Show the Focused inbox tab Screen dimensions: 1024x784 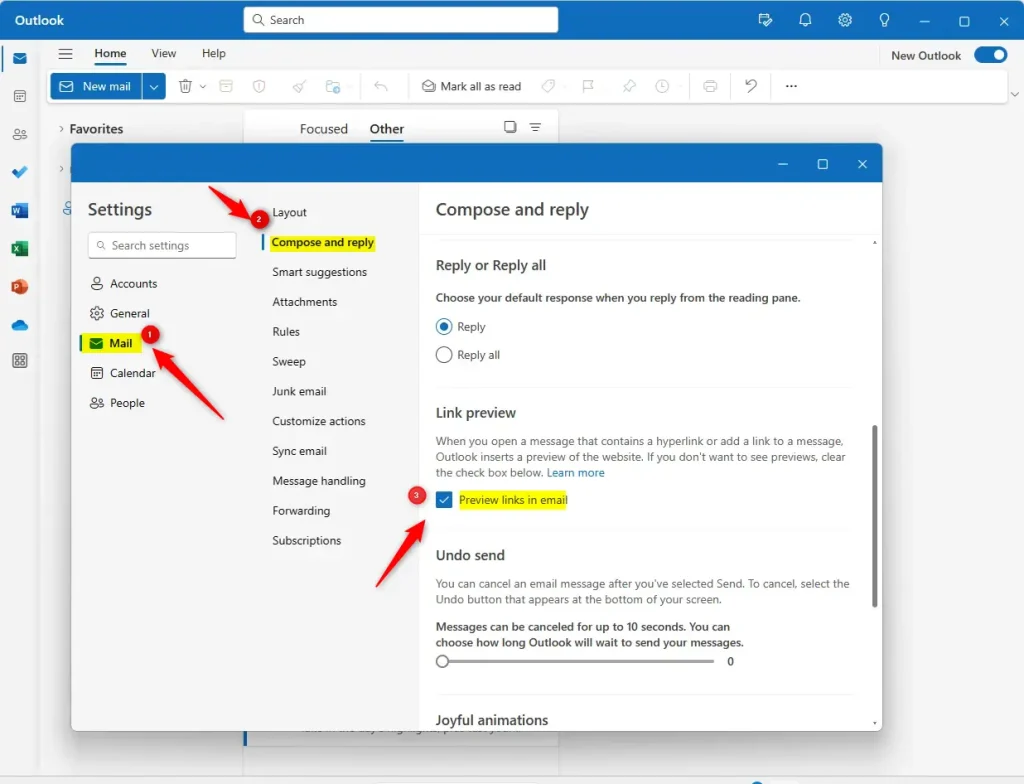[x=323, y=129]
